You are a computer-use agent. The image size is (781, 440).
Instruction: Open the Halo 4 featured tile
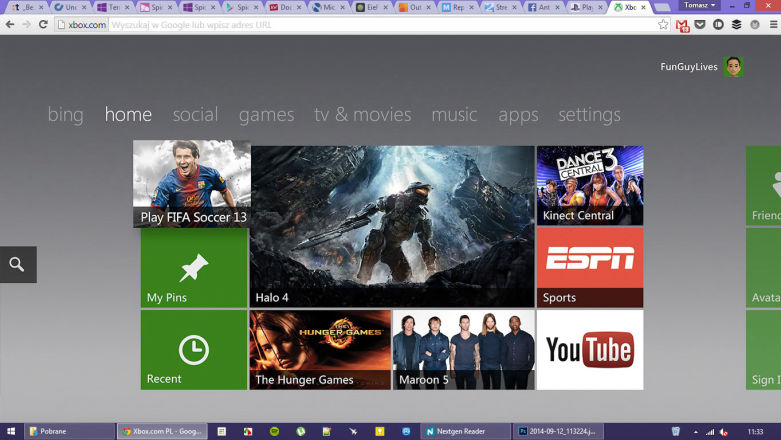click(x=392, y=226)
